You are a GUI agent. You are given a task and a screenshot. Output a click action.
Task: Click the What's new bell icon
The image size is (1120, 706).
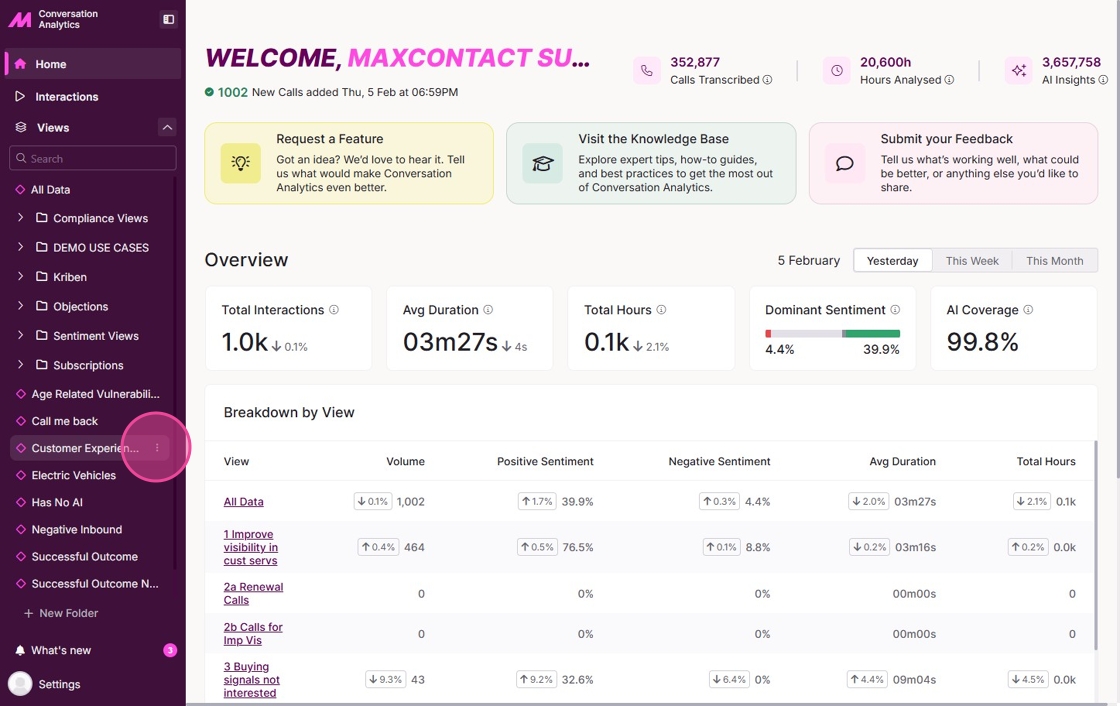tap(20, 650)
